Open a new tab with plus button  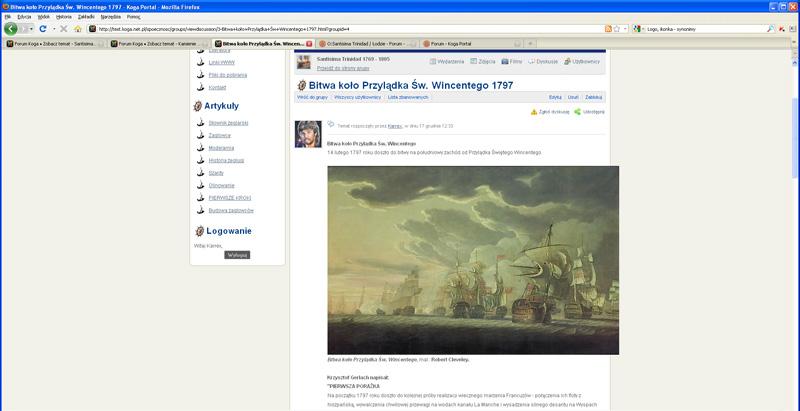530,44
